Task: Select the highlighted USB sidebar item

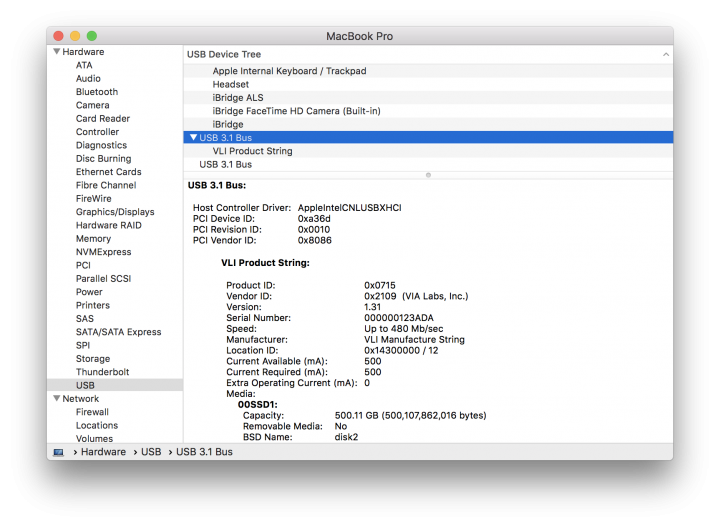Action: click(x=115, y=385)
